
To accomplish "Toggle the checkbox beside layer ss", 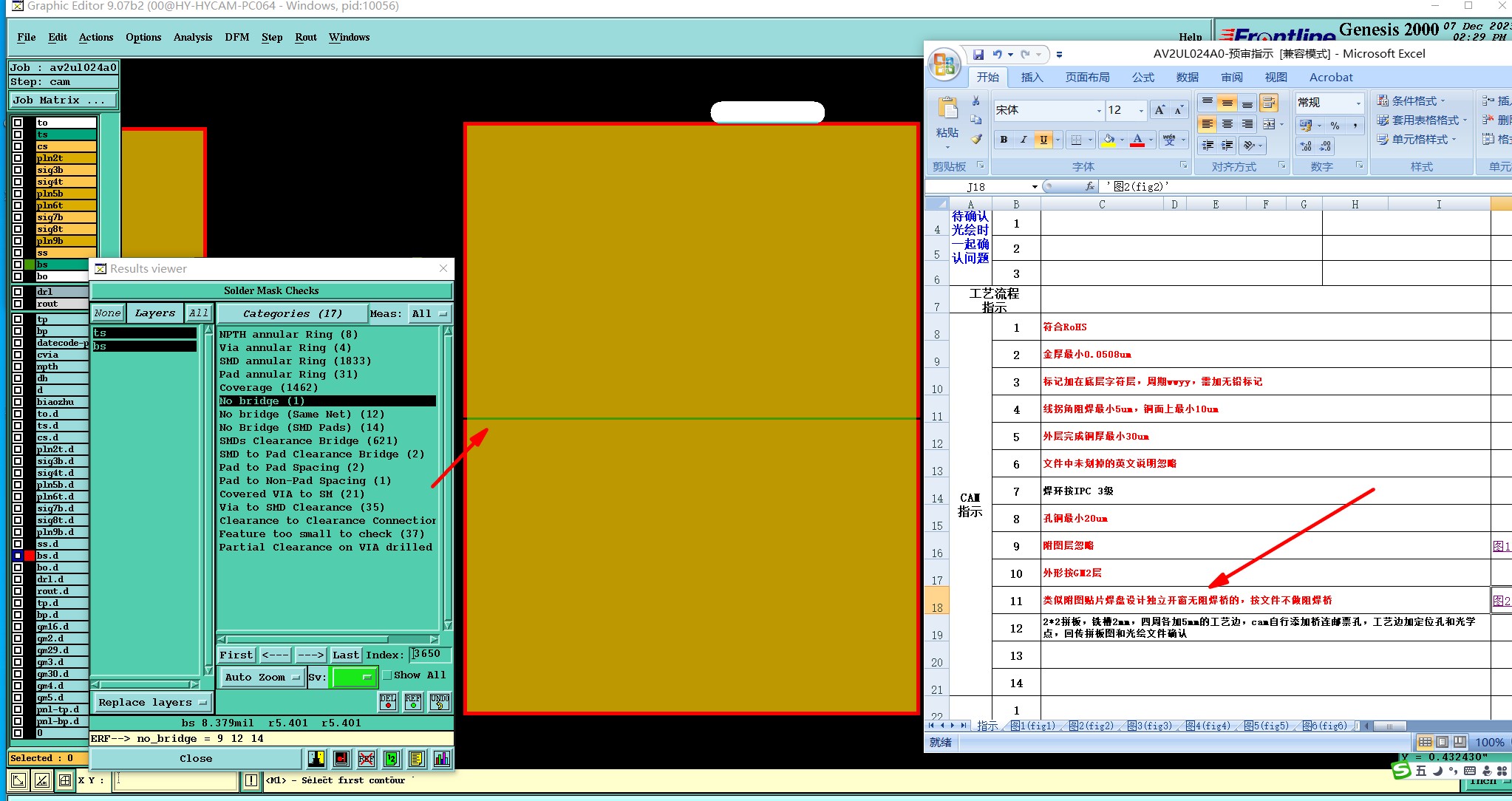I will pos(18,253).
